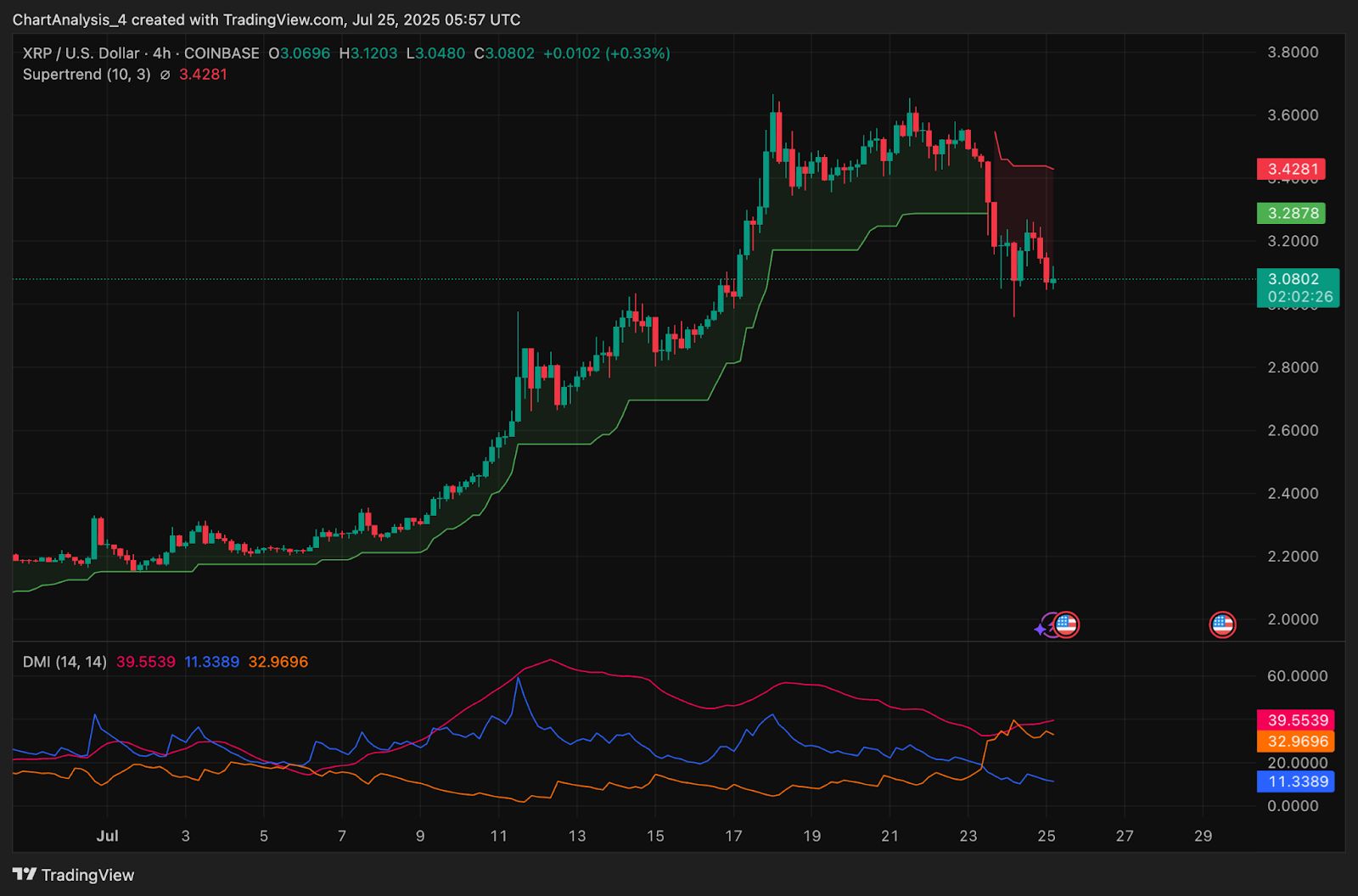Click the 15 date label on the time axis
Image resolution: width=1358 pixels, height=896 pixels.
(x=655, y=836)
